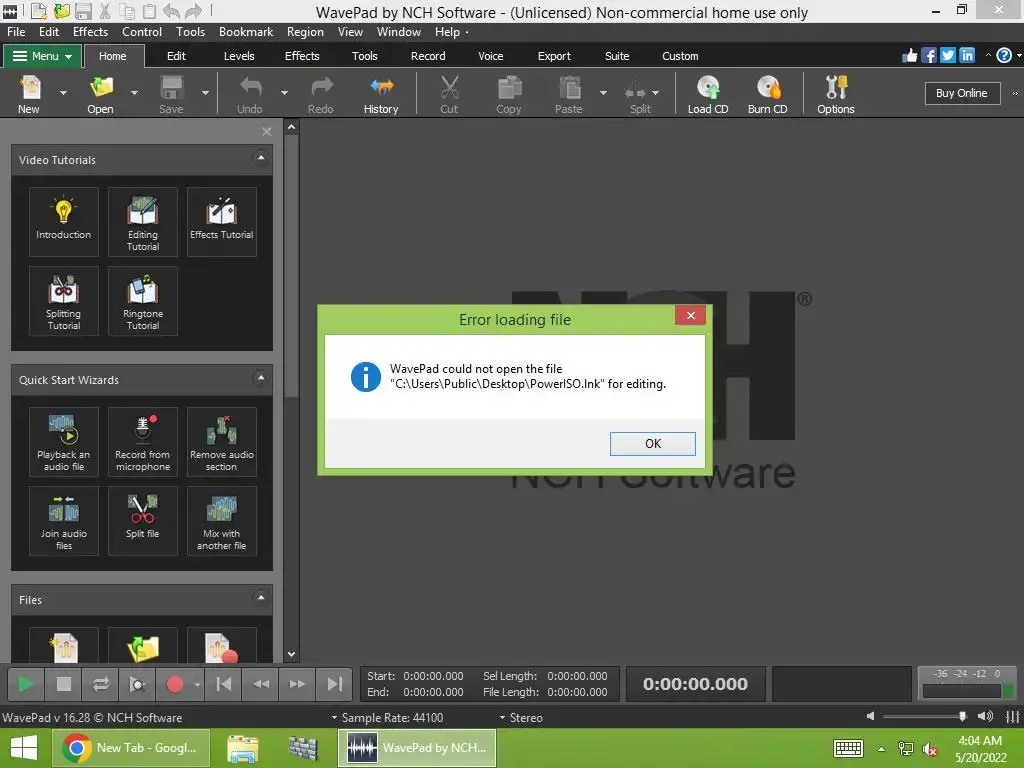Start Join audio files wizard
1024x768 pixels.
click(63, 520)
